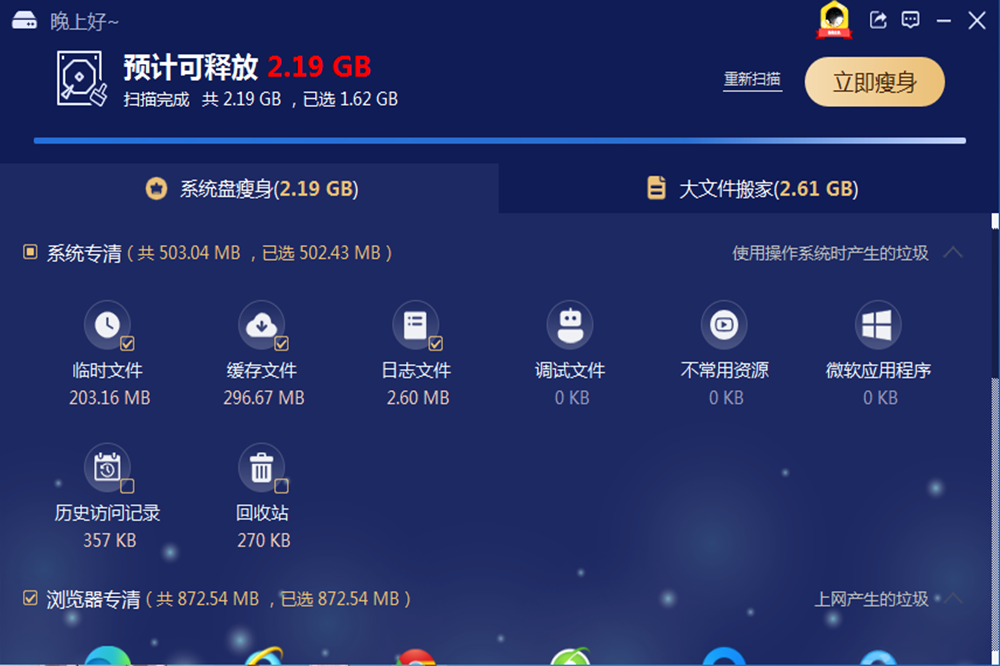Click the 203.16 MB size value
This screenshot has width=1000, height=666.
pyautogui.click(x=110, y=398)
